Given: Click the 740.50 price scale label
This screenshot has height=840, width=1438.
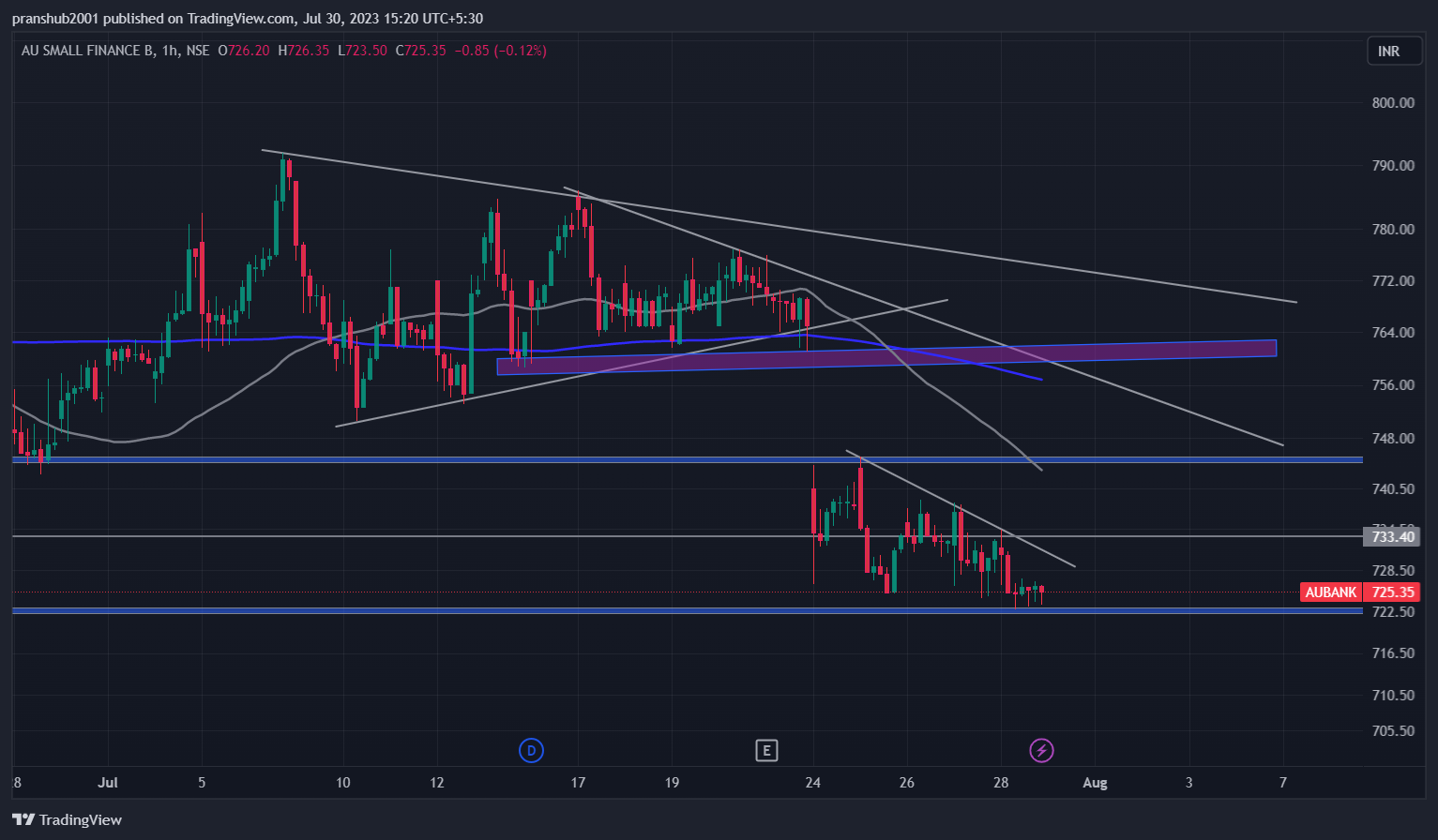Looking at the screenshot, I should [x=1393, y=489].
